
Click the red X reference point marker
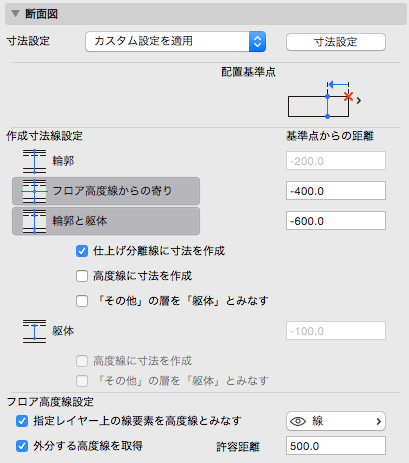point(349,97)
